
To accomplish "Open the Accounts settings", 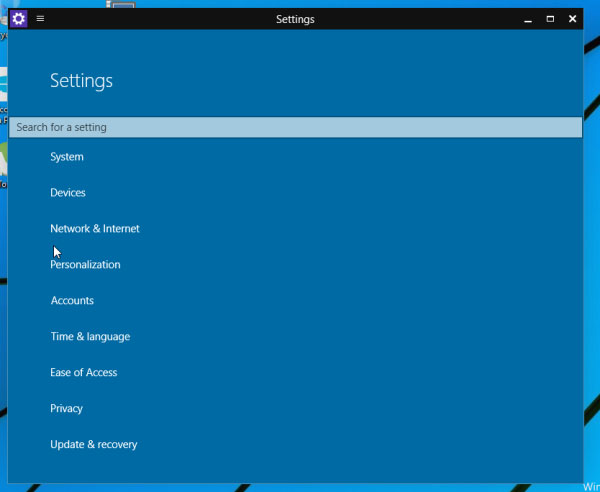I will 72,301.
